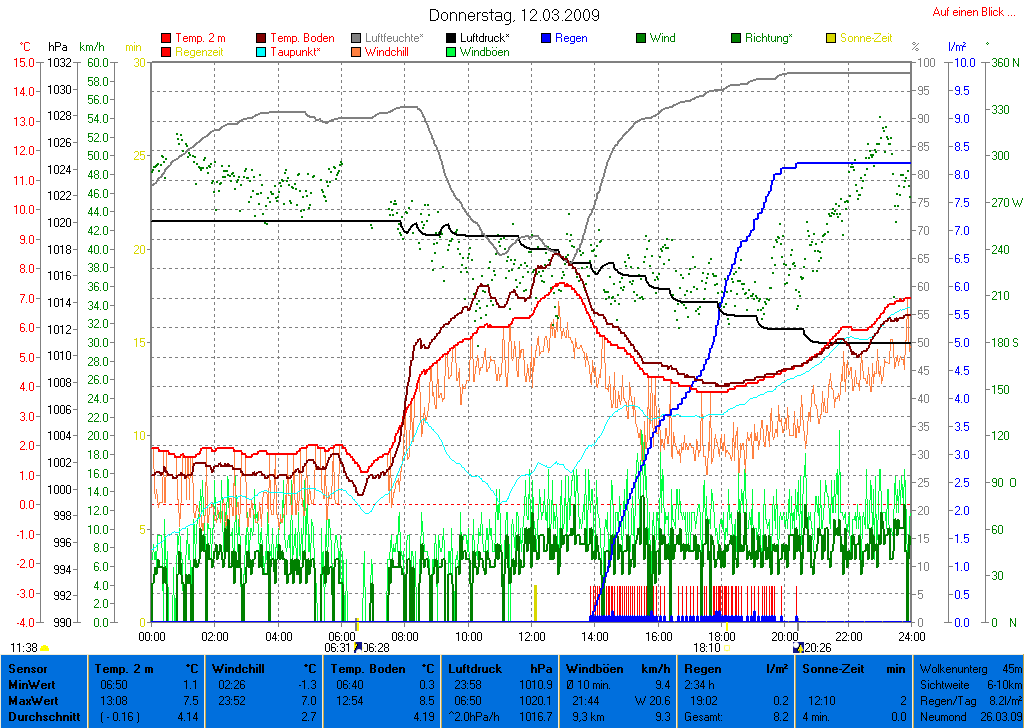The height and width of the screenshot is (728, 1024).
Task: Click the bright green Windböen legend square
Action: tap(452, 52)
